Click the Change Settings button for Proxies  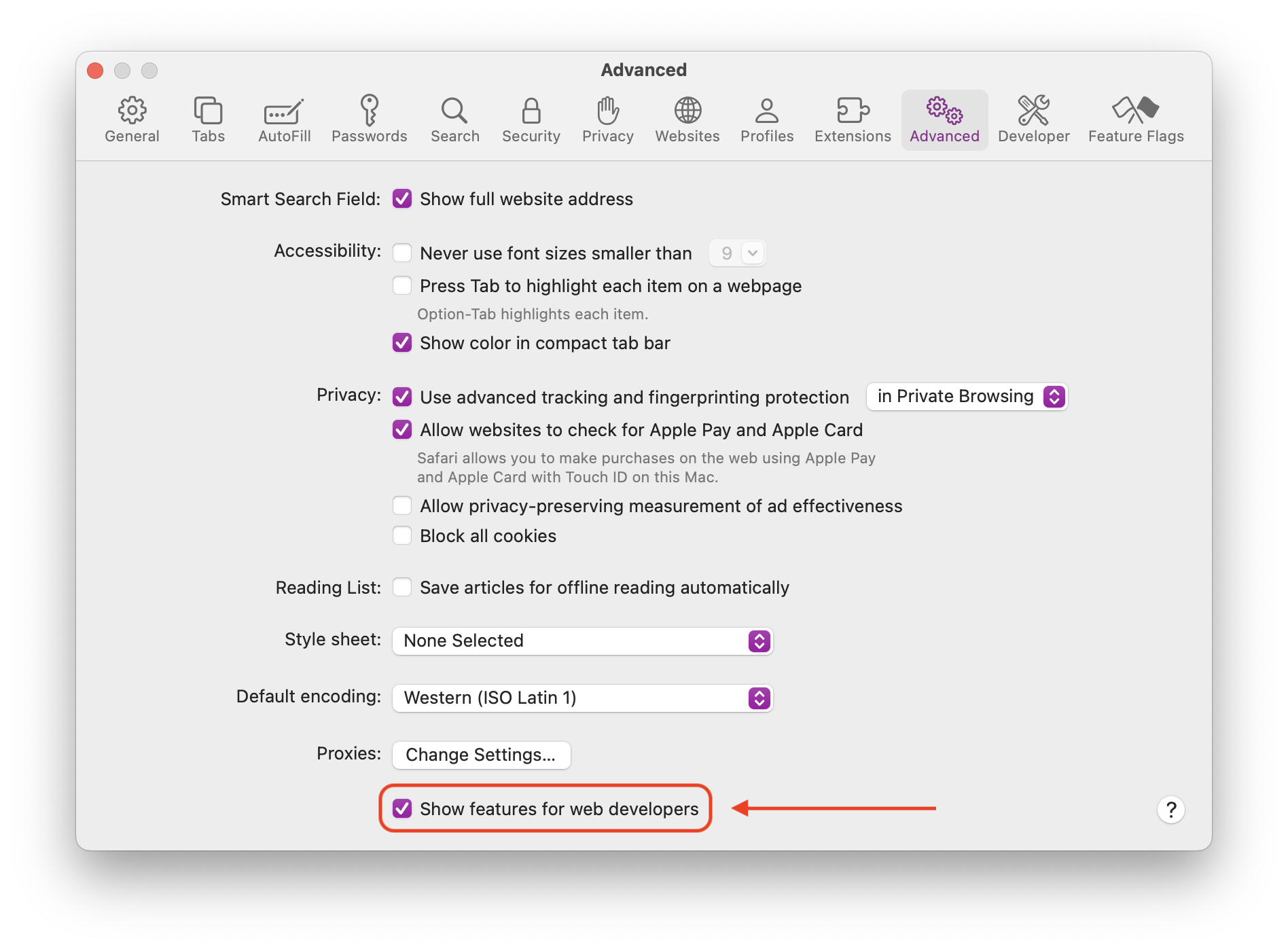[x=481, y=755]
